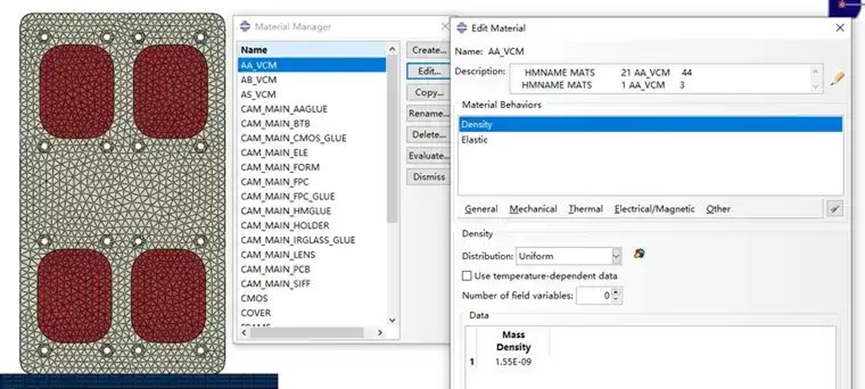
Task: Select Density in Material Behaviors list
Action: point(650,124)
